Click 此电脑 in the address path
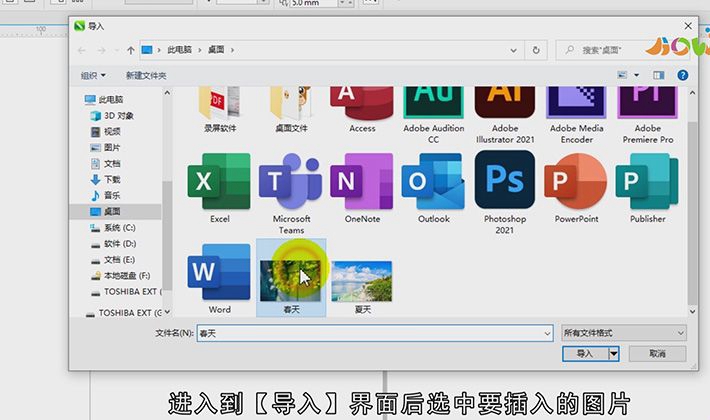 tap(179, 50)
